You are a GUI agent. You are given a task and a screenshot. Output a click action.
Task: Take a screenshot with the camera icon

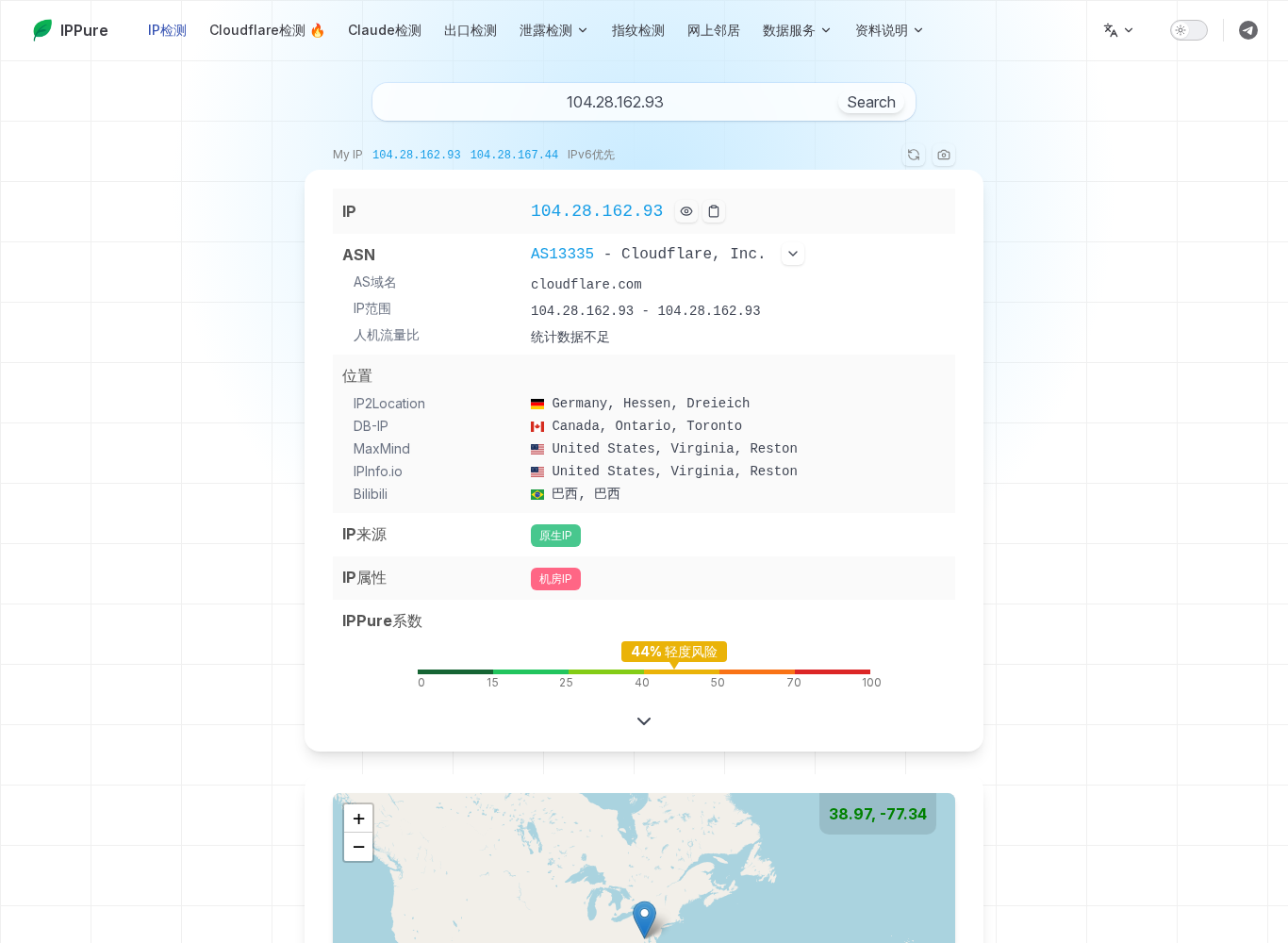(944, 155)
